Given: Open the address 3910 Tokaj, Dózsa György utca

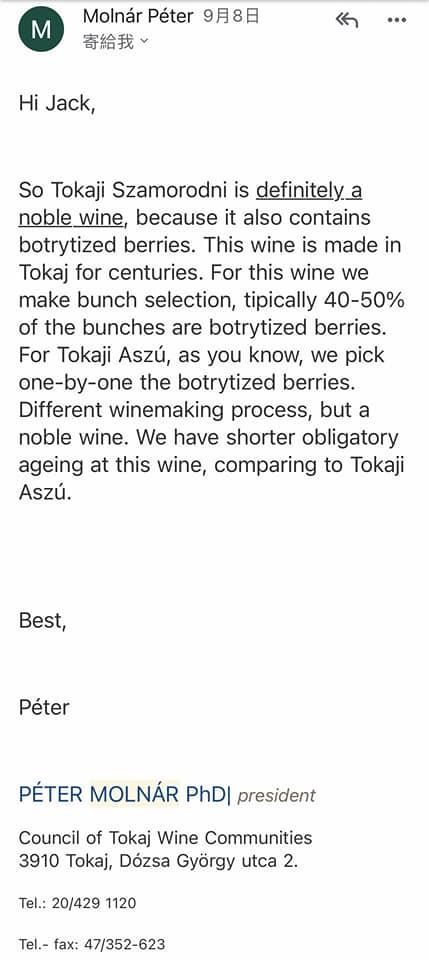Looking at the screenshot, I should point(159,861).
